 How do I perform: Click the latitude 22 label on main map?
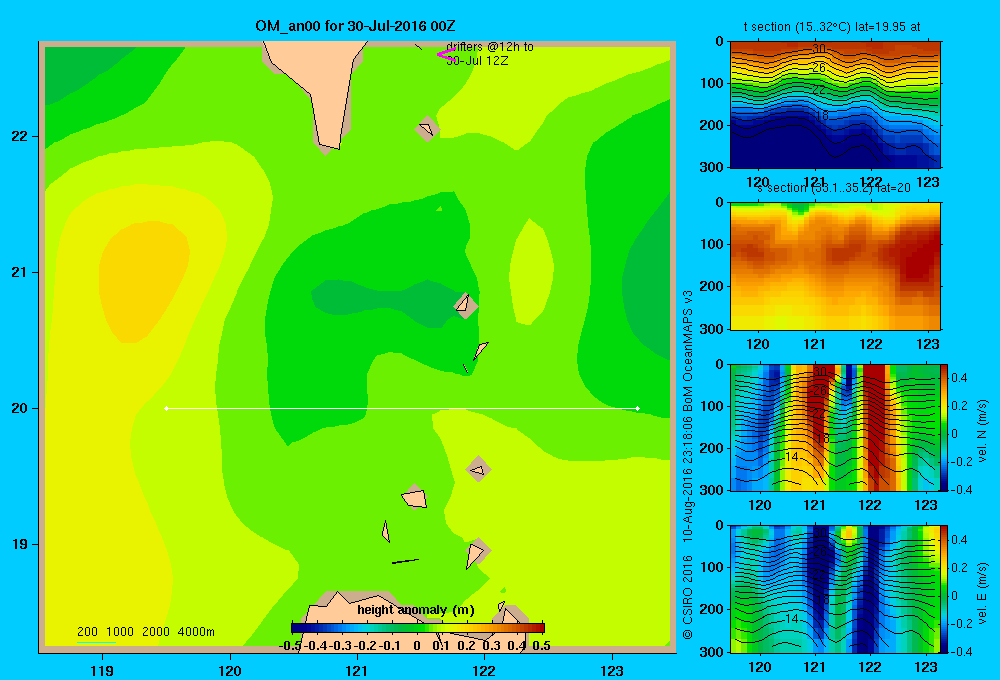click(19, 136)
